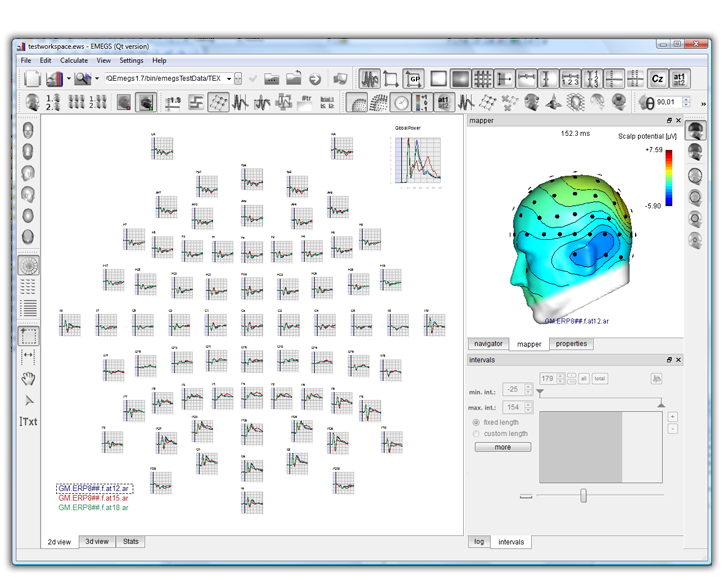
Task: Switch to the 3d view tab
Action: (x=96, y=541)
